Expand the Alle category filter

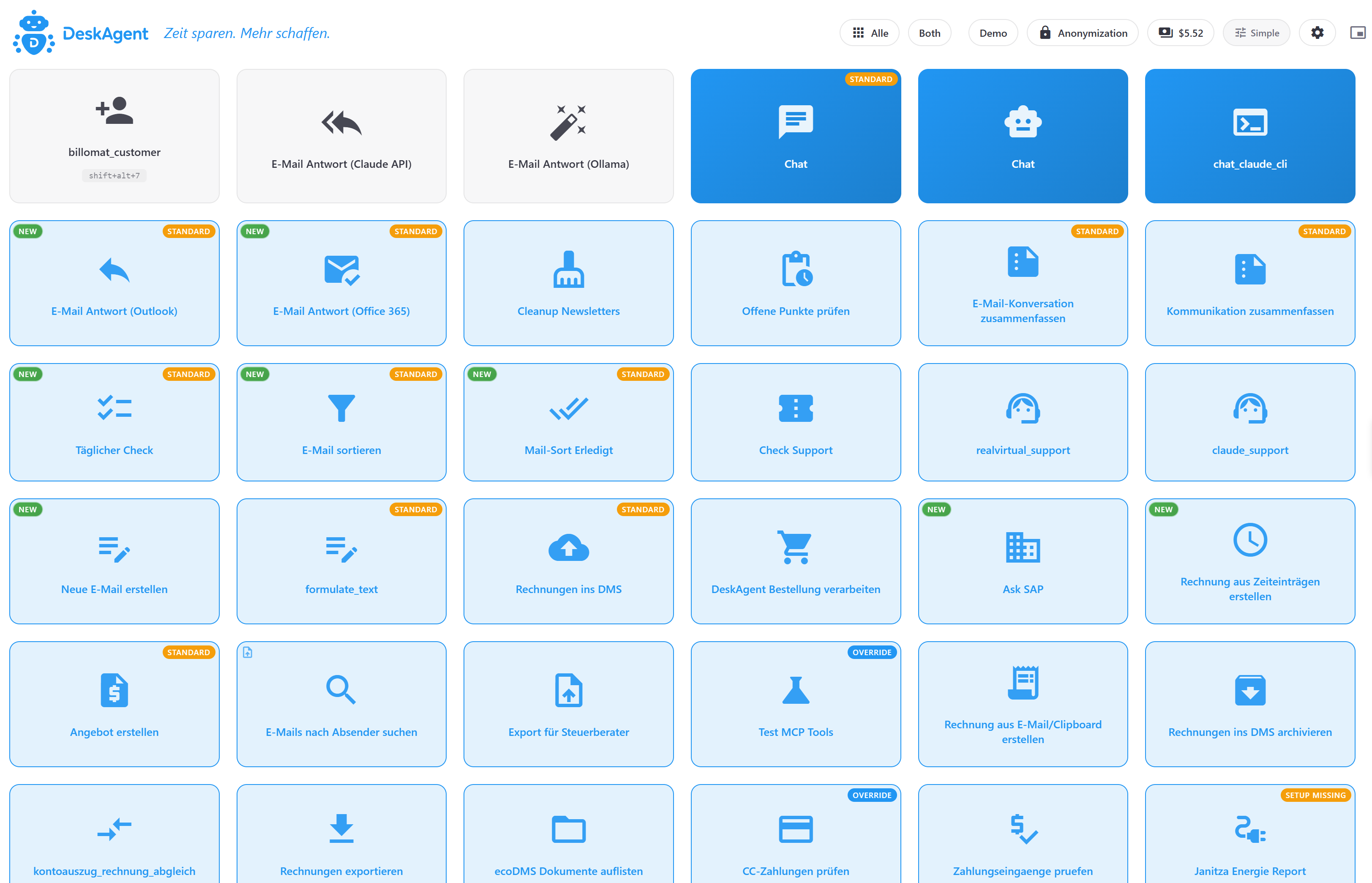[869, 33]
